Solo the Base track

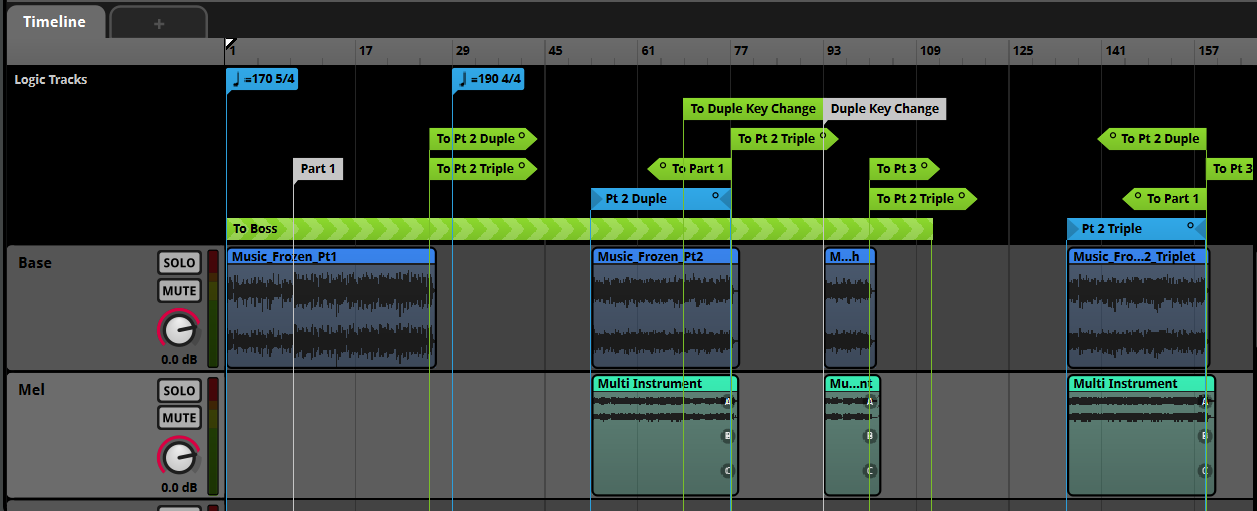[179, 263]
